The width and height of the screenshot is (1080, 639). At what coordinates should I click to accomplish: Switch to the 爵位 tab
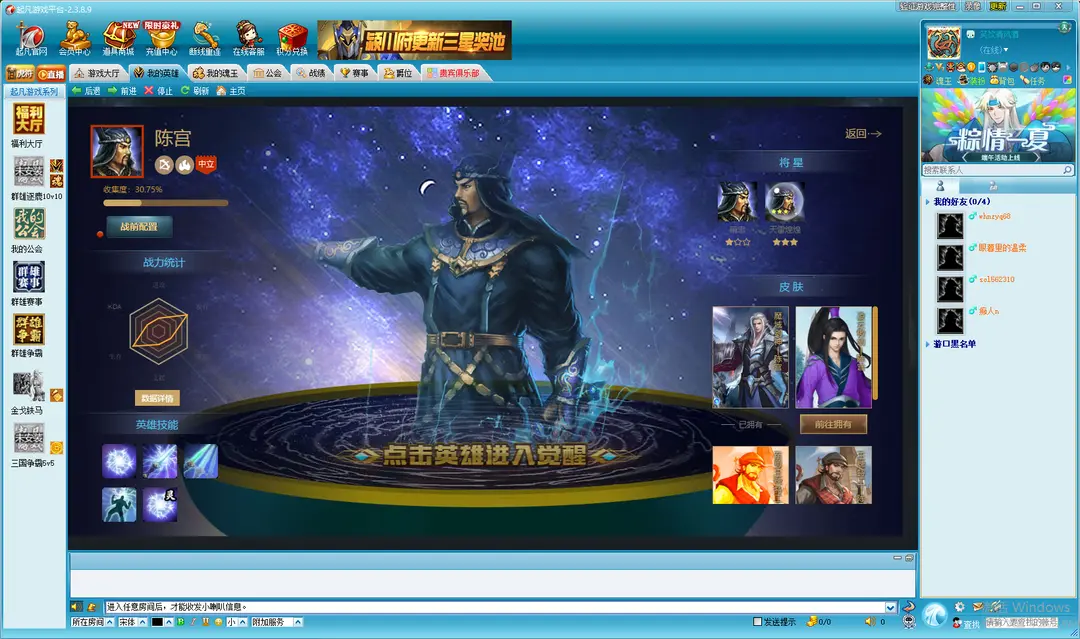click(x=398, y=73)
